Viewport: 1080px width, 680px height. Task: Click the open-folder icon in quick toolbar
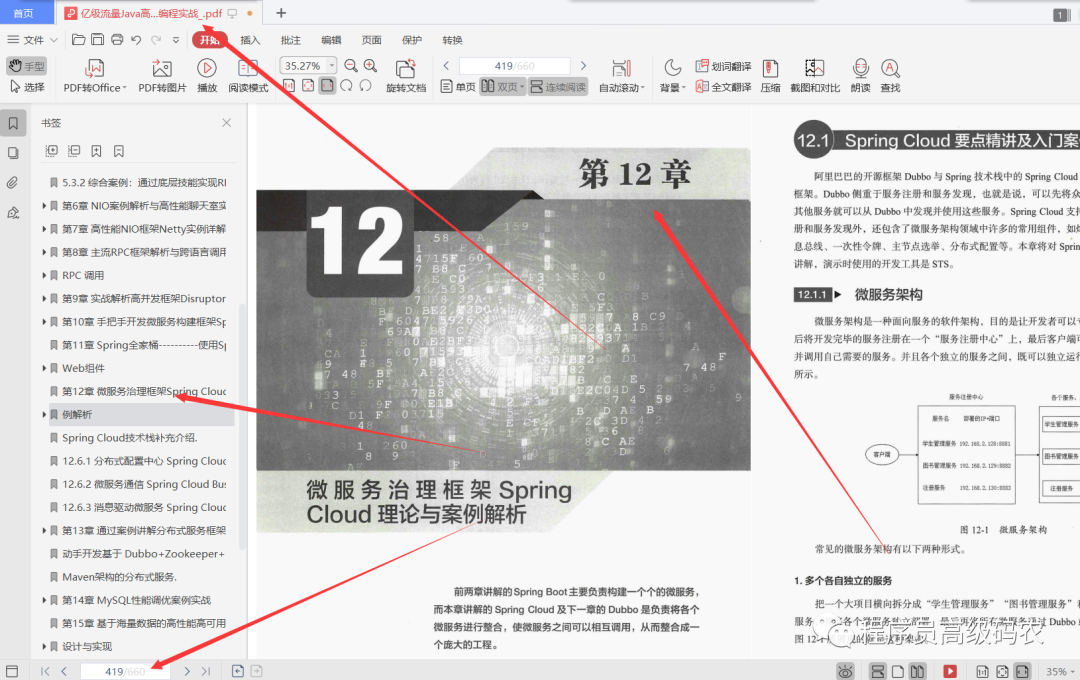[x=79, y=40]
